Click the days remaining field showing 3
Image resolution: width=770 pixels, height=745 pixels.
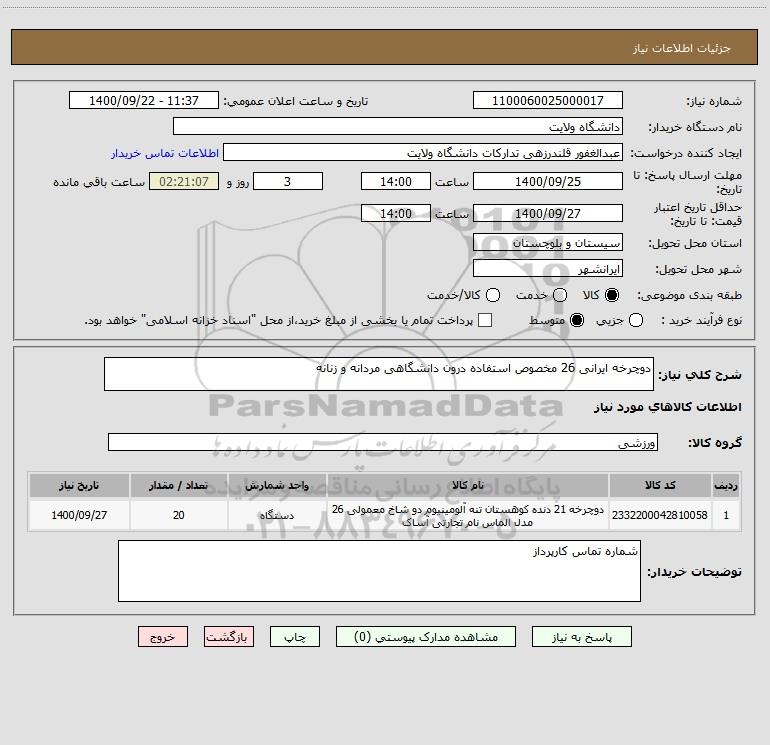click(x=288, y=181)
